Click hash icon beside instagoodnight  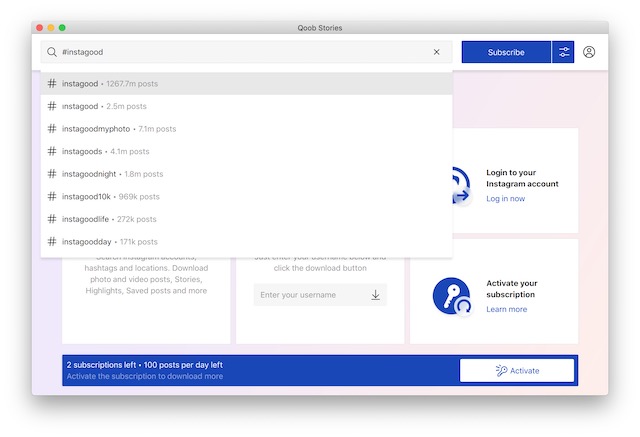pos(52,174)
